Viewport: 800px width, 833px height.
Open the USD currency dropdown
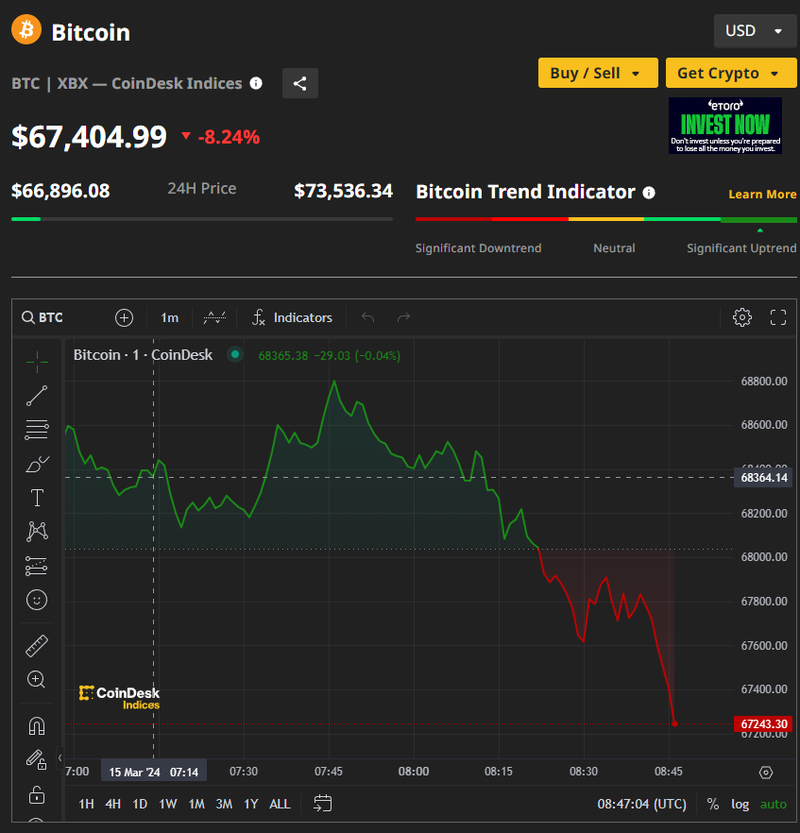tap(755, 31)
